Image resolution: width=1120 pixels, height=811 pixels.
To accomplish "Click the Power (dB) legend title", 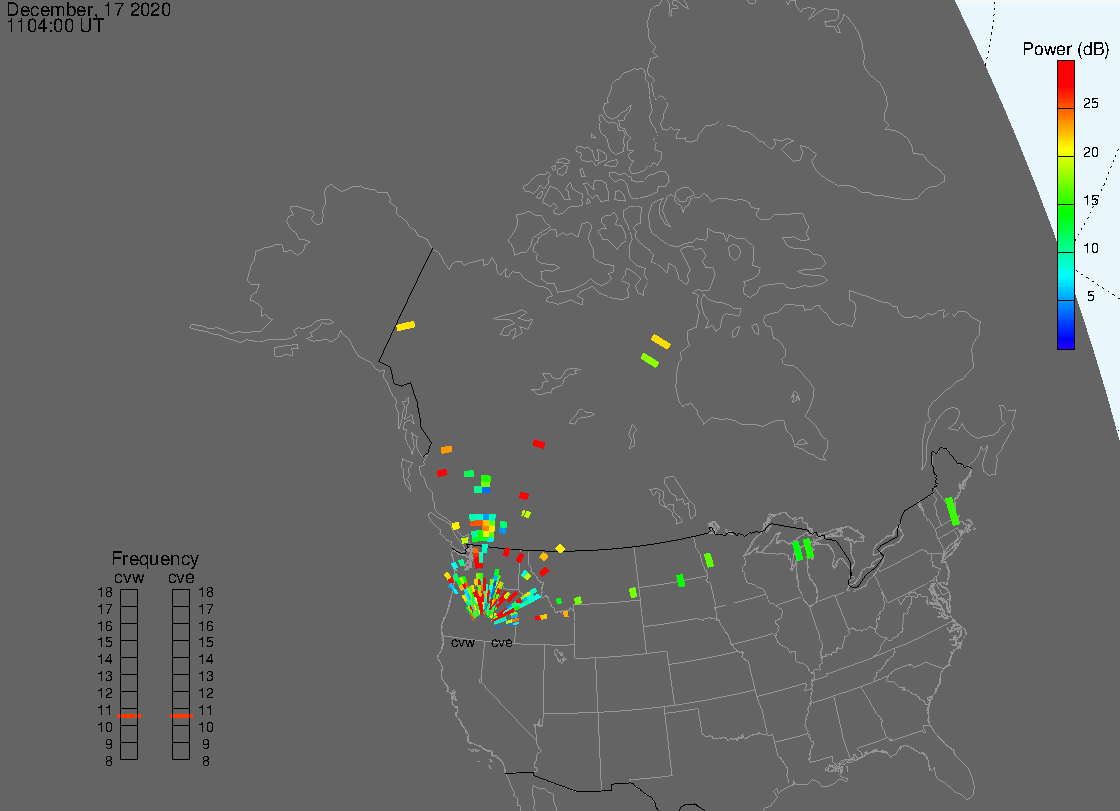I will tap(1066, 49).
